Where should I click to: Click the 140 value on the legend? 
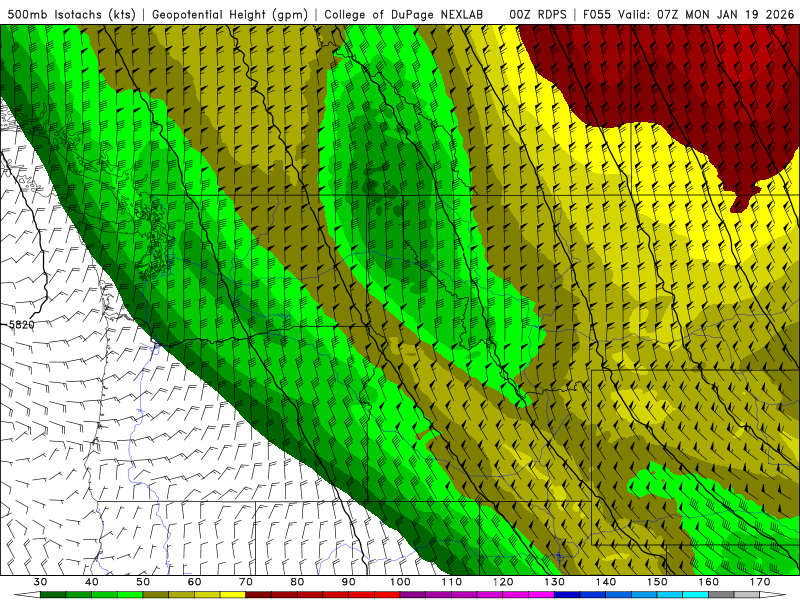click(x=606, y=582)
